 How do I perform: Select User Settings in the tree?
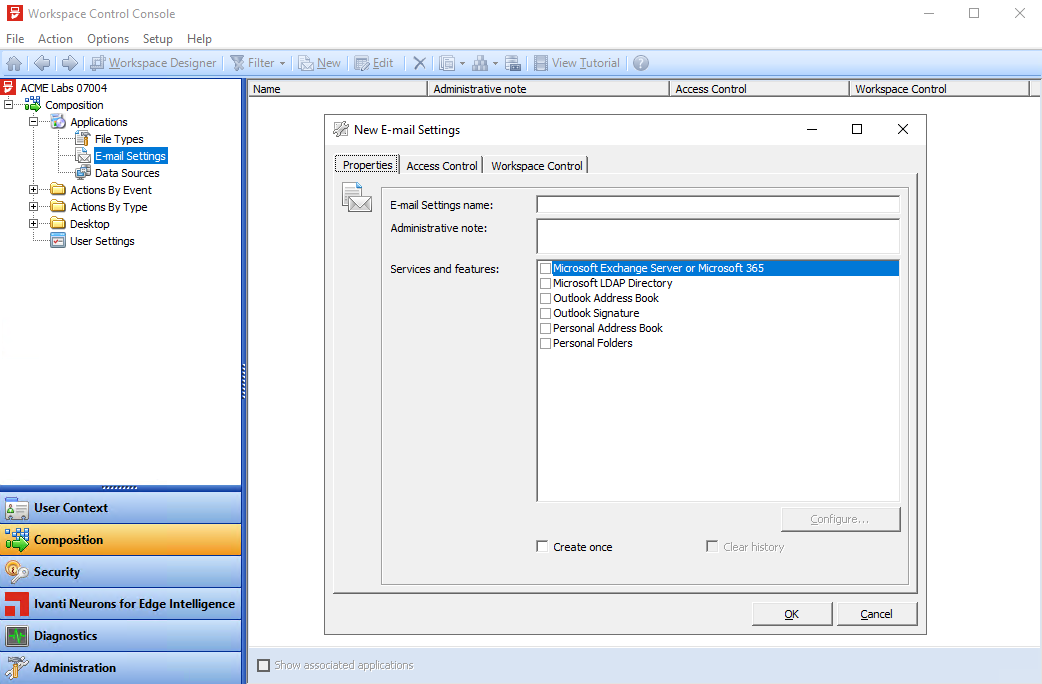[102, 241]
